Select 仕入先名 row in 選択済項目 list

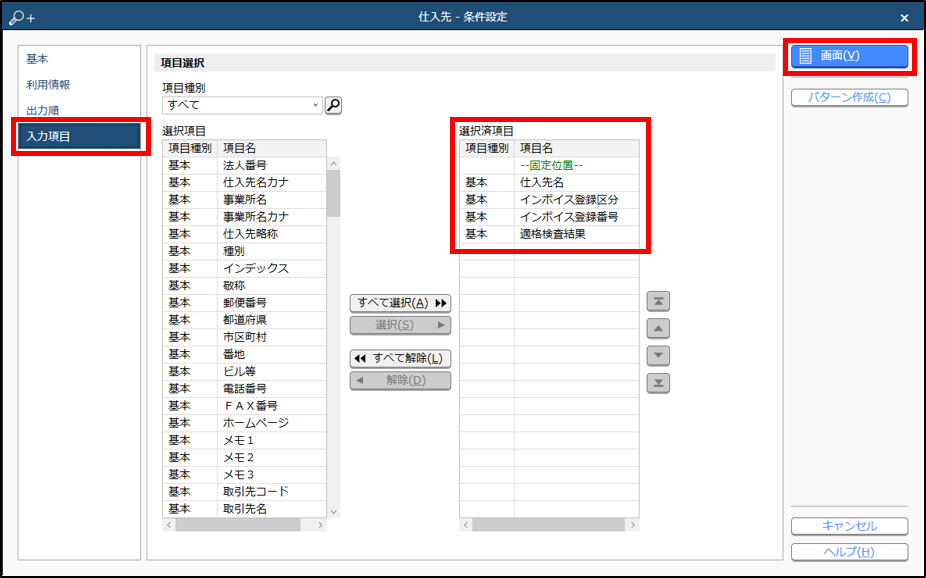click(549, 182)
